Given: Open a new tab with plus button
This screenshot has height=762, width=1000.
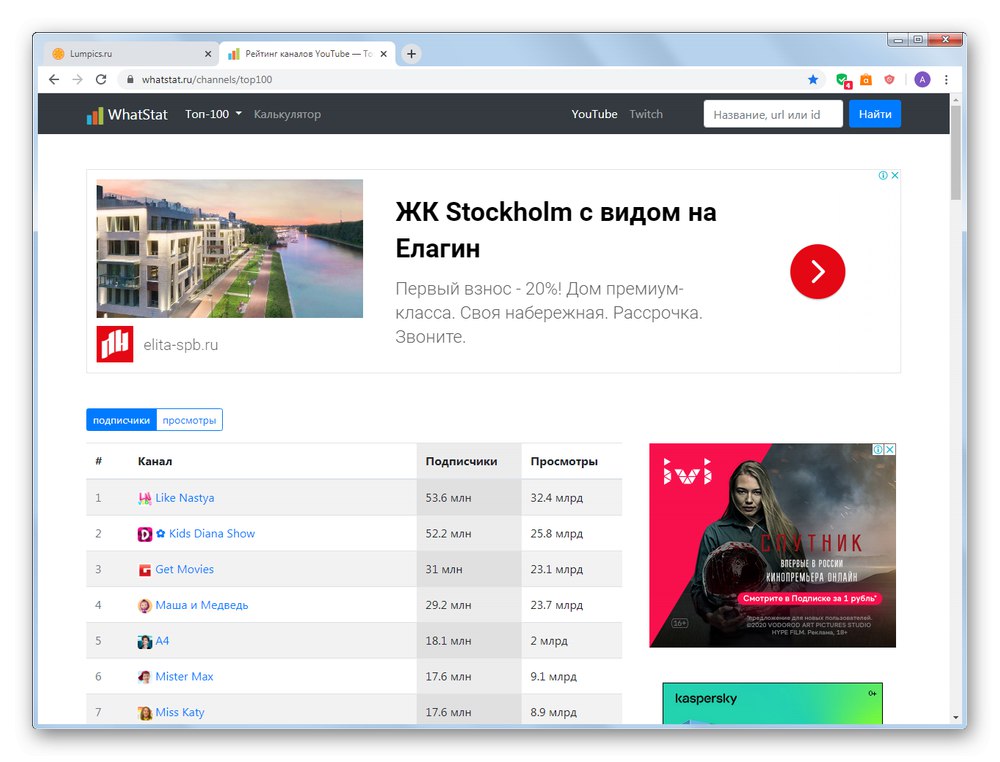Looking at the screenshot, I should pos(411,54).
